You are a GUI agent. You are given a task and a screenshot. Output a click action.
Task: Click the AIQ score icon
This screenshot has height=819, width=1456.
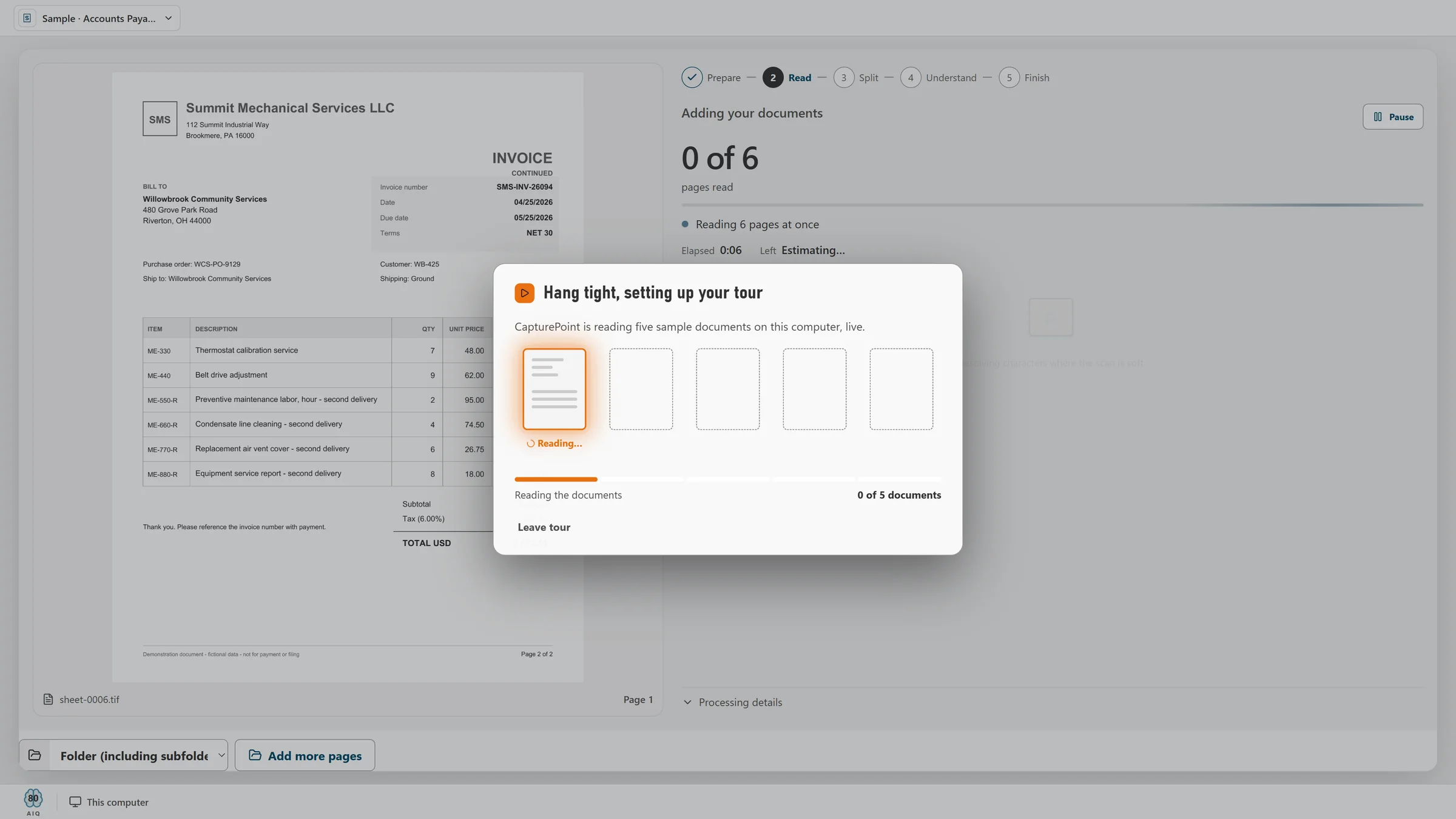33,801
